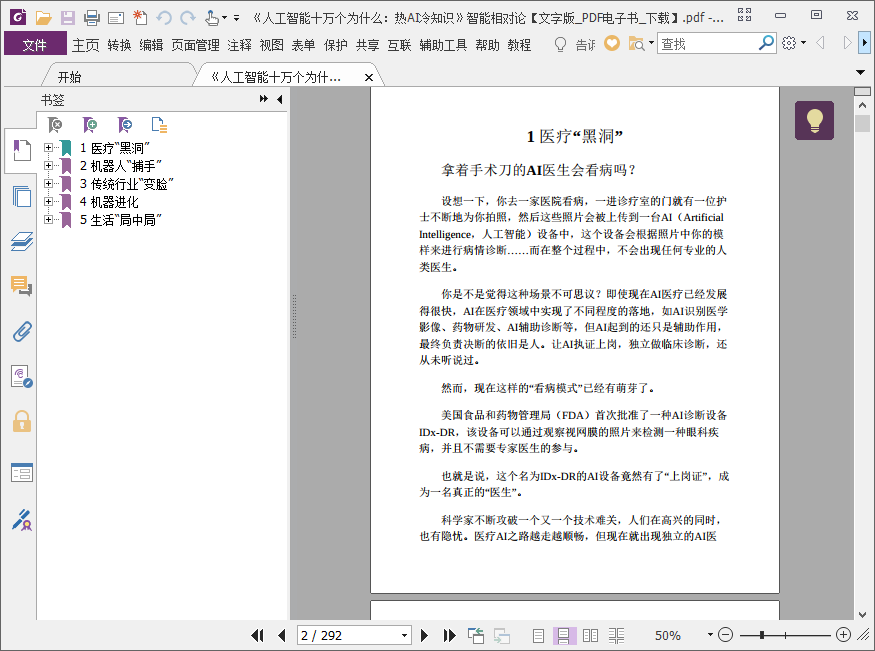Image resolution: width=875 pixels, height=651 pixels.
Task: Go to the previous page
Action: [281, 635]
